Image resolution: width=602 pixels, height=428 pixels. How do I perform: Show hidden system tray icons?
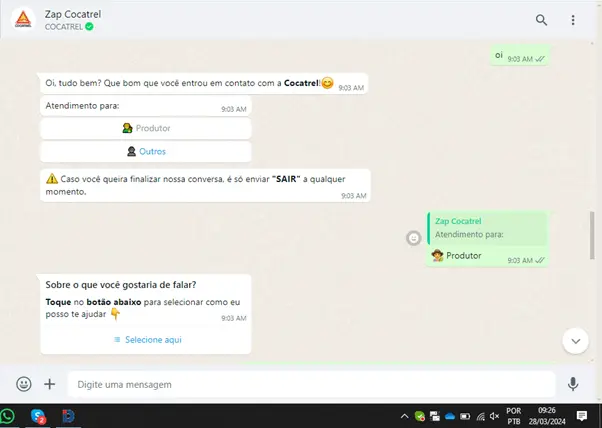click(x=404, y=416)
